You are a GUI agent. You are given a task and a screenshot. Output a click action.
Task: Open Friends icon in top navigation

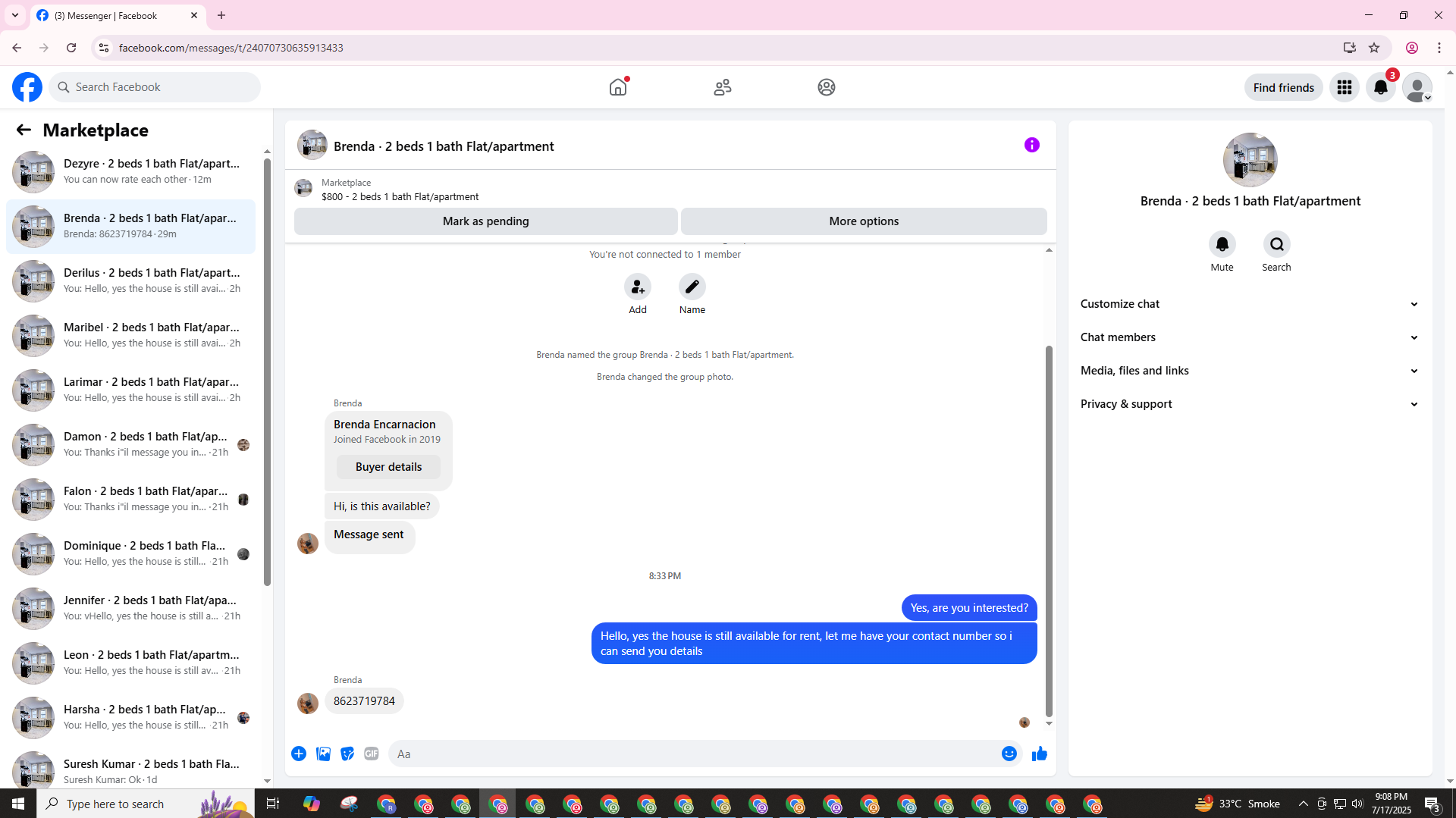point(723,87)
